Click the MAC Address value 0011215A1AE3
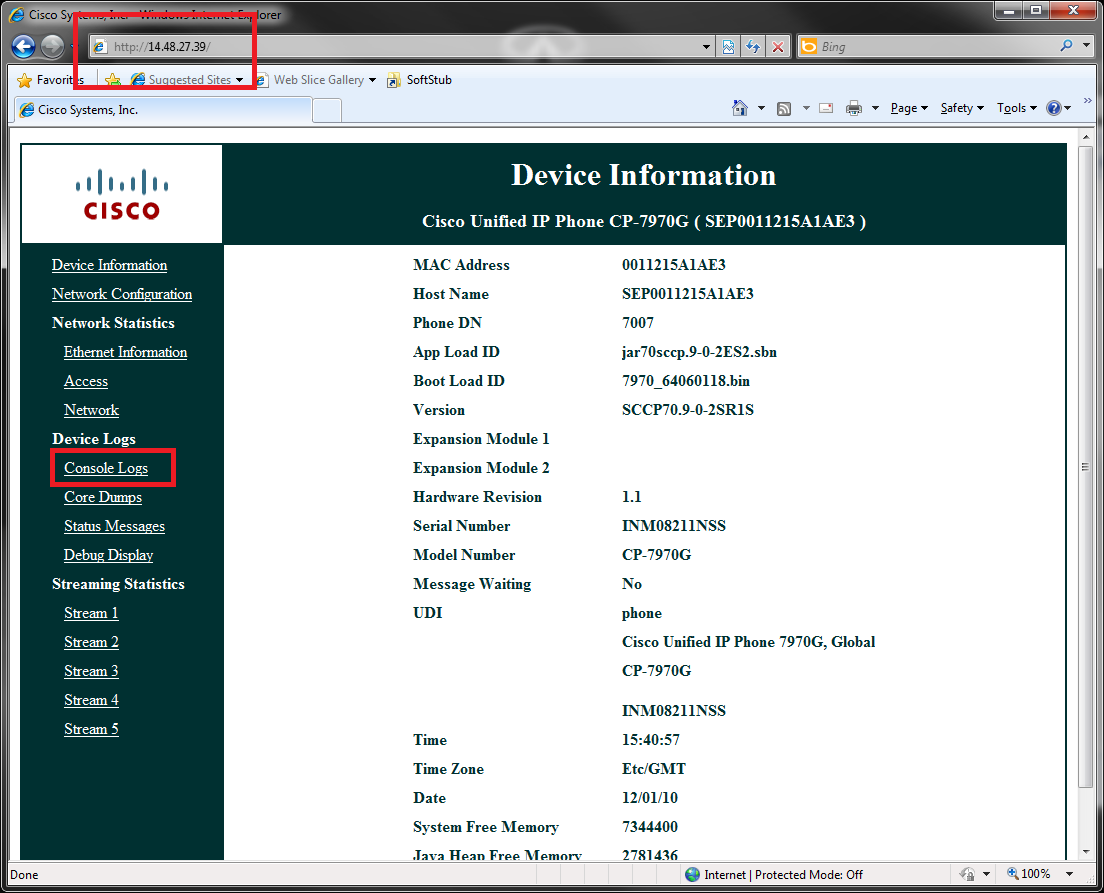The width and height of the screenshot is (1104, 893). click(674, 265)
